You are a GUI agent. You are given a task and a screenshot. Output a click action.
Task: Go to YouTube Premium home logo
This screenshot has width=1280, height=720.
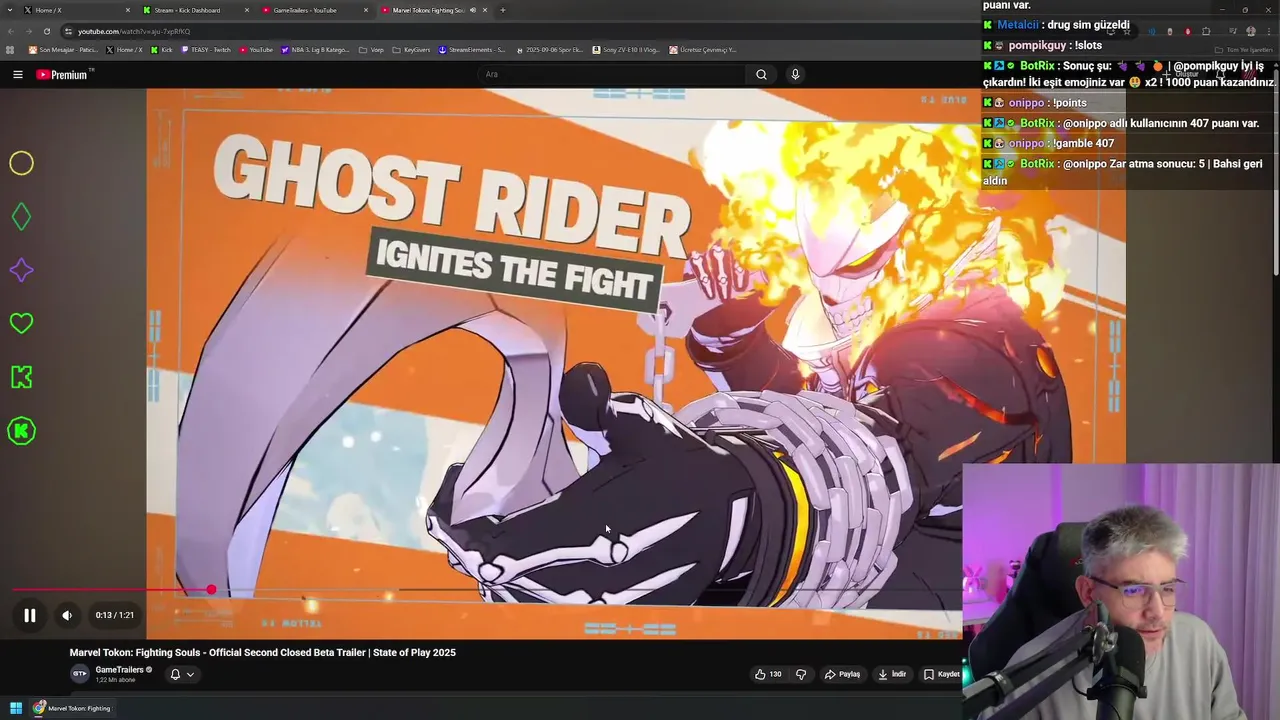click(64, 74)
